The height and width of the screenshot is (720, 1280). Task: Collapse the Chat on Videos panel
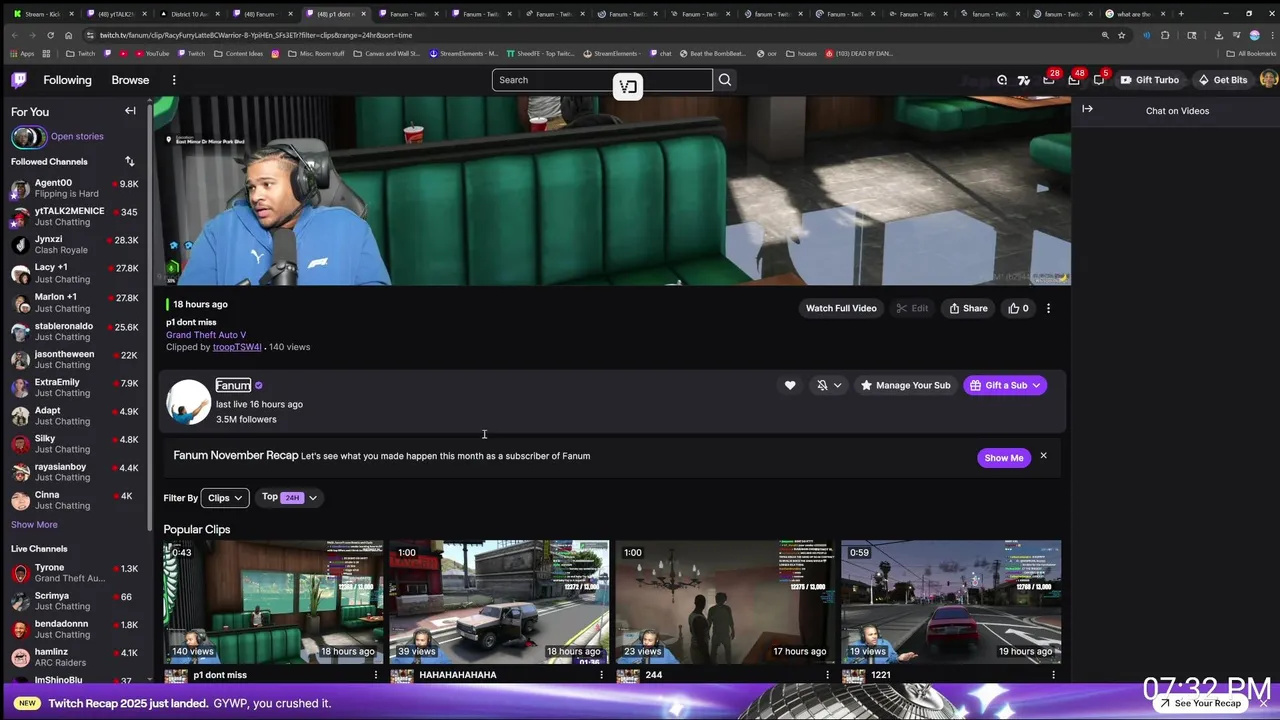click(x=1087, y=109)
